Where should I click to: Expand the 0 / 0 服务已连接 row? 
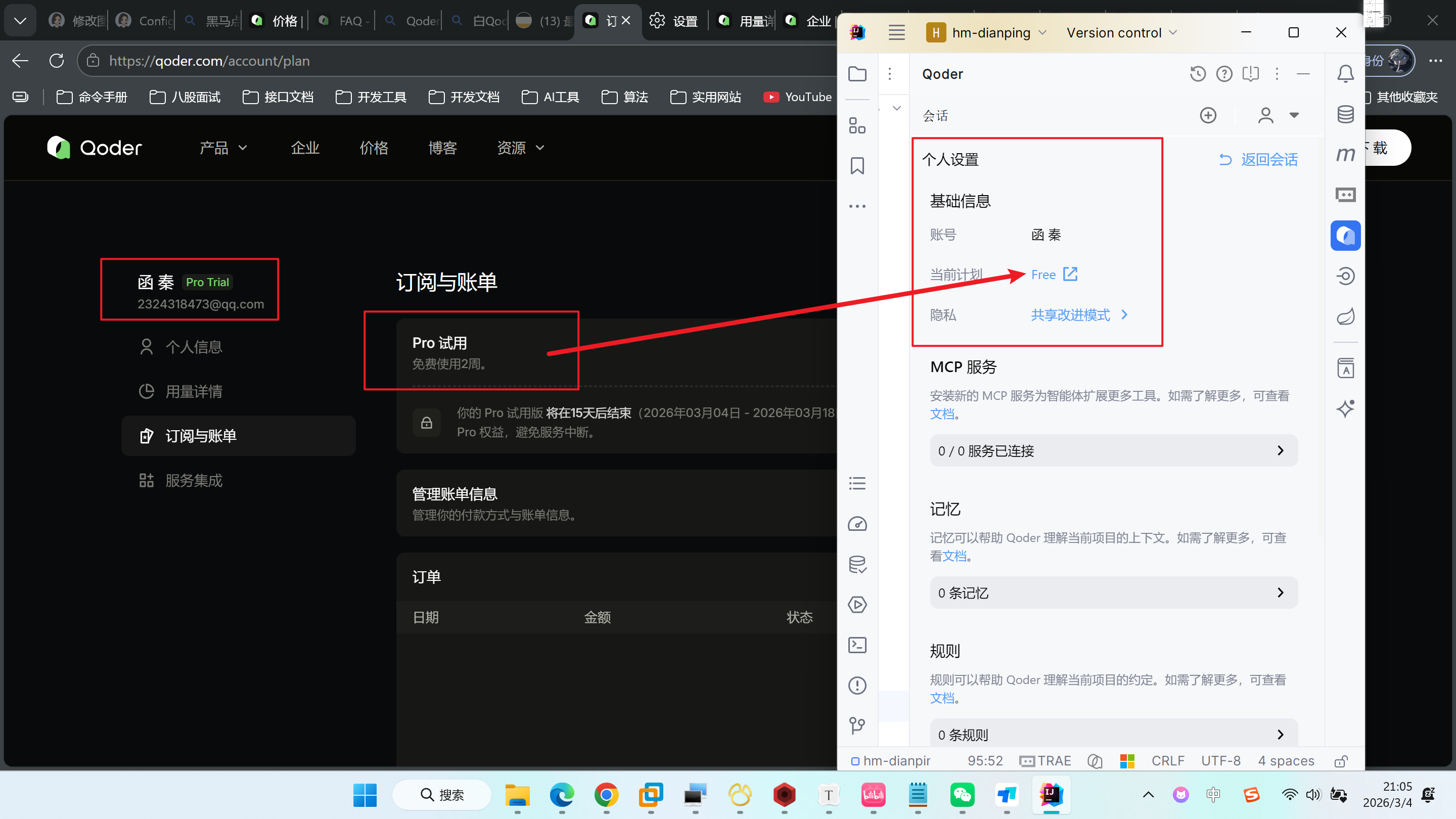tap(1113, 450)
